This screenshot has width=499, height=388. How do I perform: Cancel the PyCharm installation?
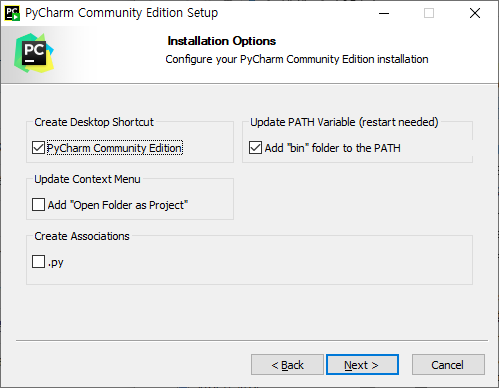[x=448, y=365]
